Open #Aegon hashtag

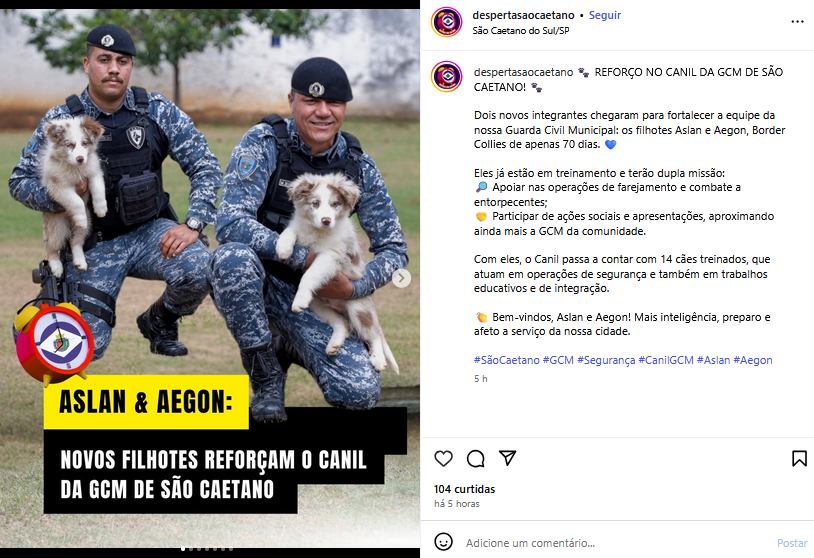tap(753, 360)
